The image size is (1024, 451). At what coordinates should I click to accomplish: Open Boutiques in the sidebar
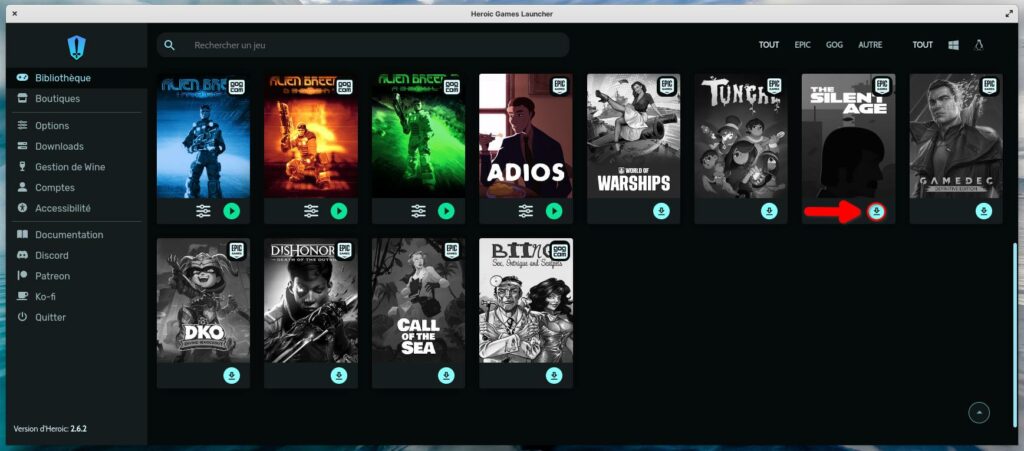(57, 99)
